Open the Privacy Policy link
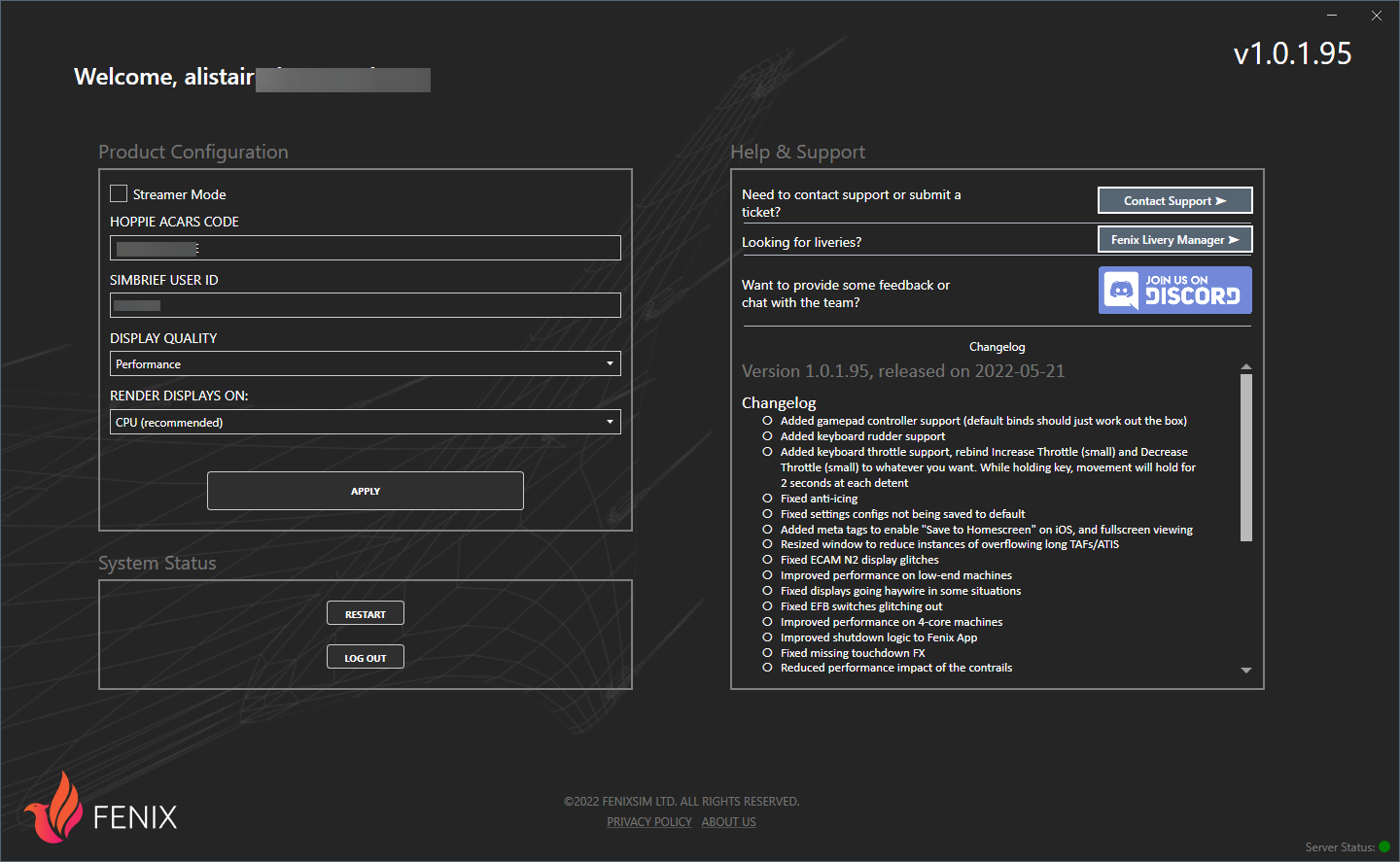Screen dimensions: 1400x862 (649, 822)
